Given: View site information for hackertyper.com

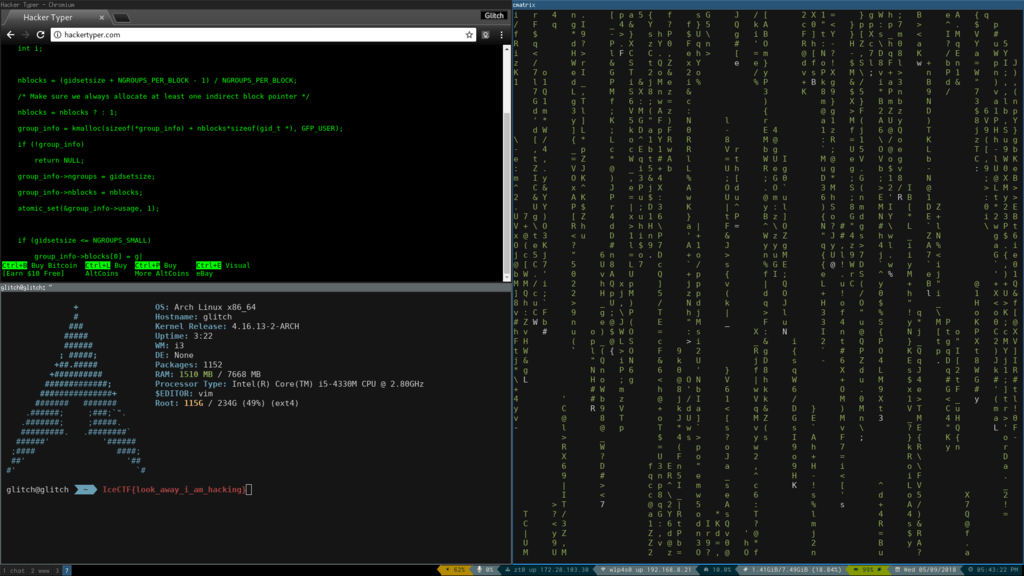Looking at the screenshot, I should coord(57,35).
